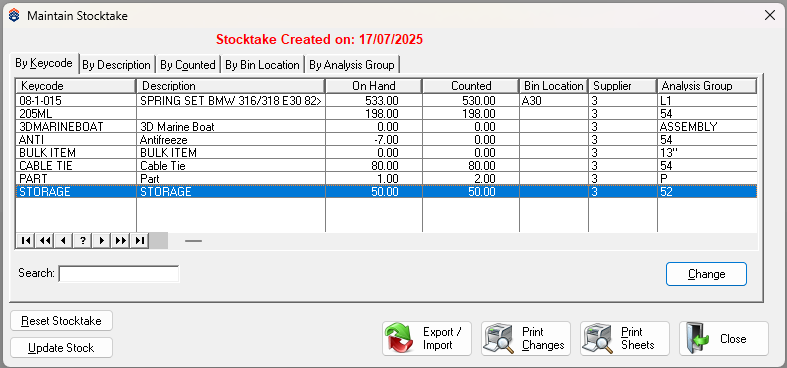Go to last record navigator button
The image size is (787, 368).
click(x=140, y=240)
